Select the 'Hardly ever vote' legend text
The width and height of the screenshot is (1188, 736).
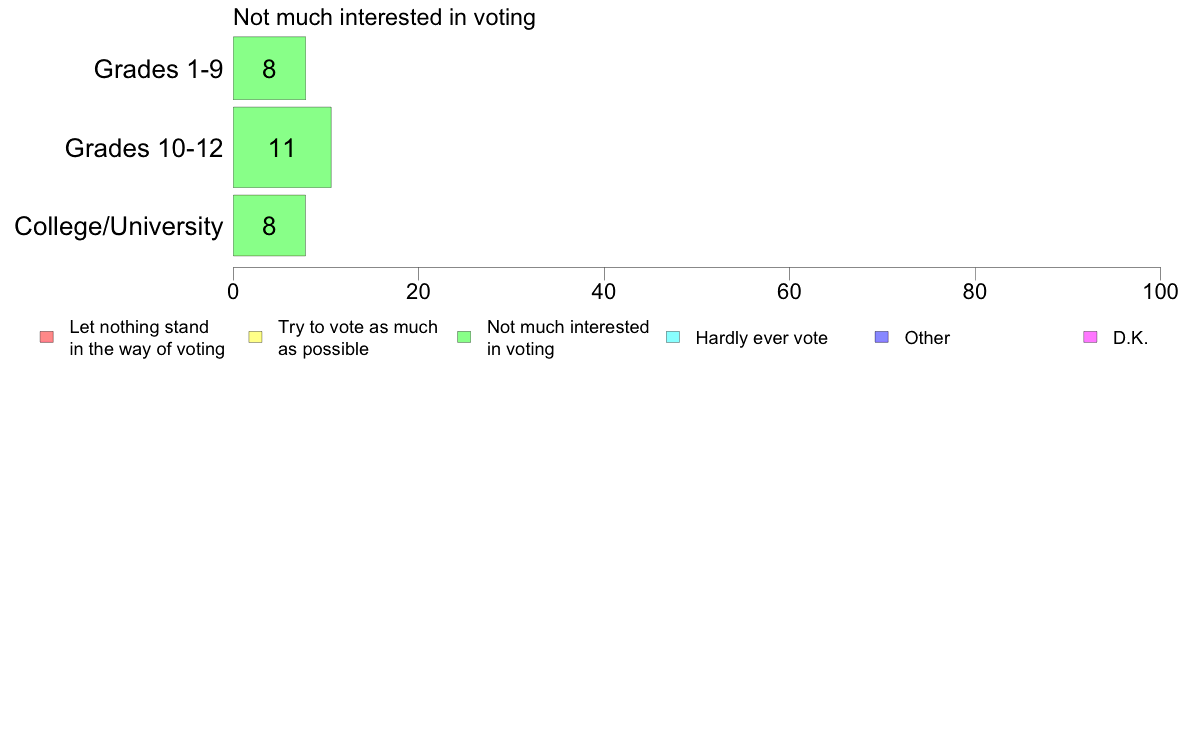pos(761,338)
